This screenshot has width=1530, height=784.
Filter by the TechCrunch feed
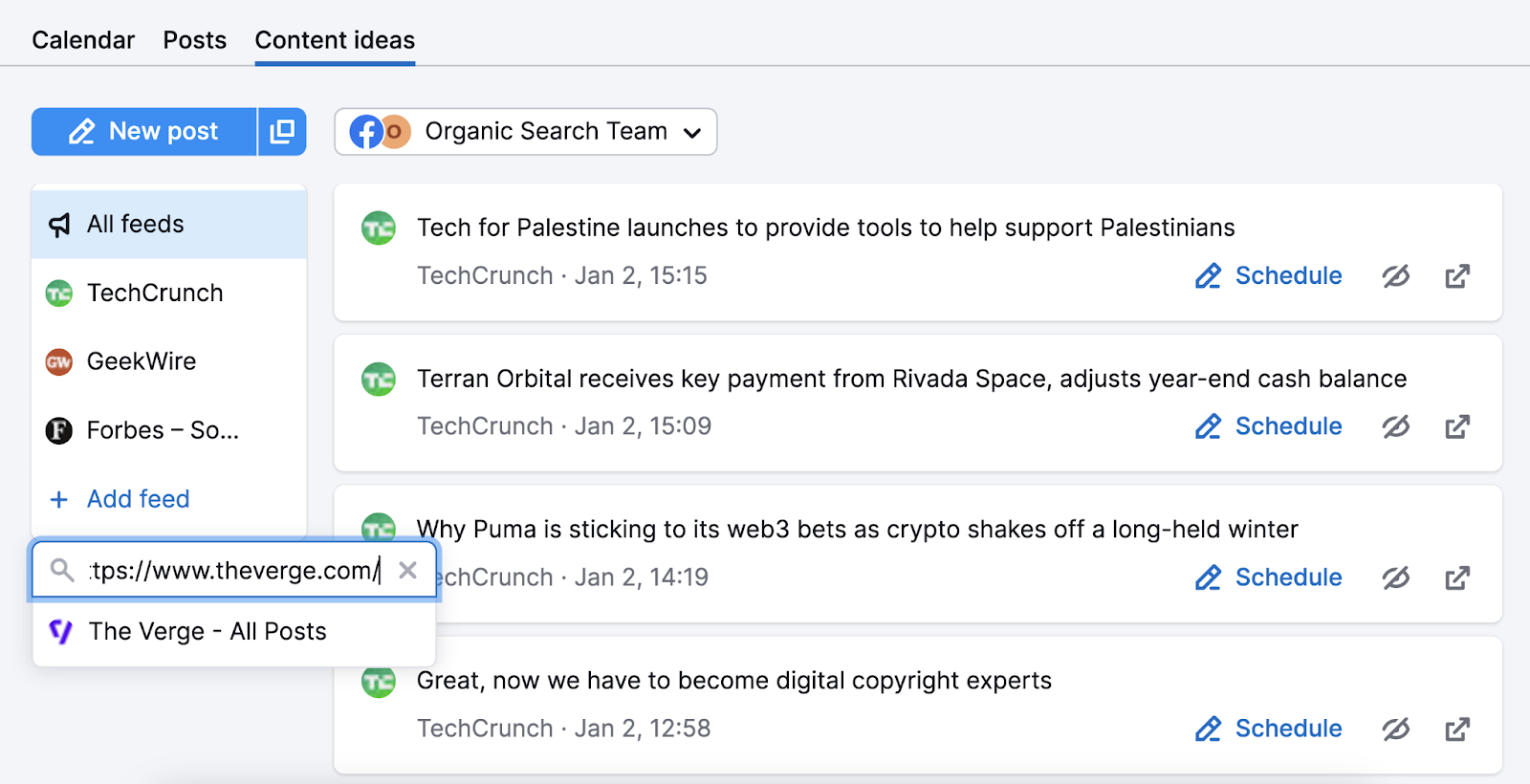[x=169, y=293]
